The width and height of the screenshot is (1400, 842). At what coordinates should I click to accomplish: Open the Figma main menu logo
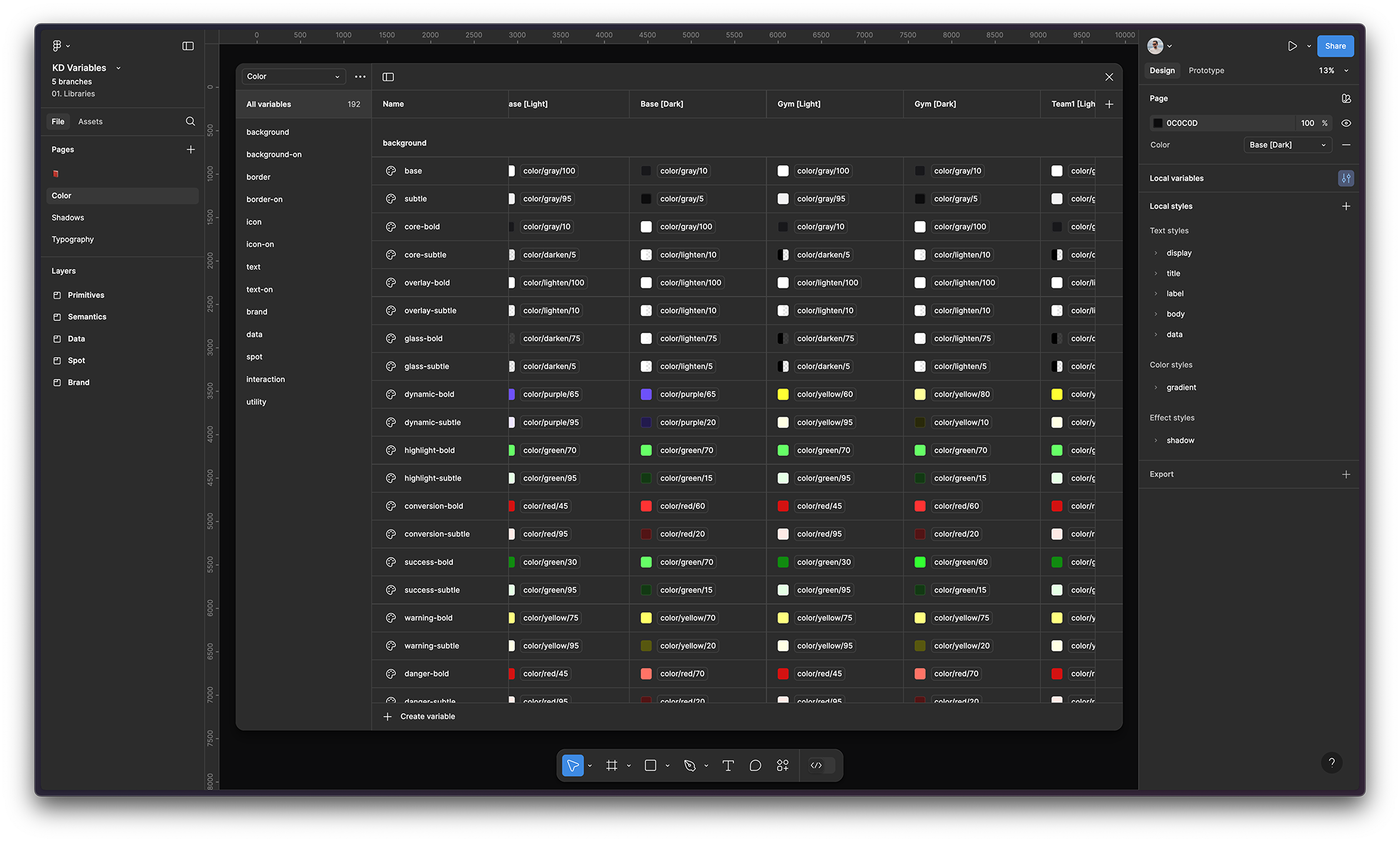pos(57,45)
